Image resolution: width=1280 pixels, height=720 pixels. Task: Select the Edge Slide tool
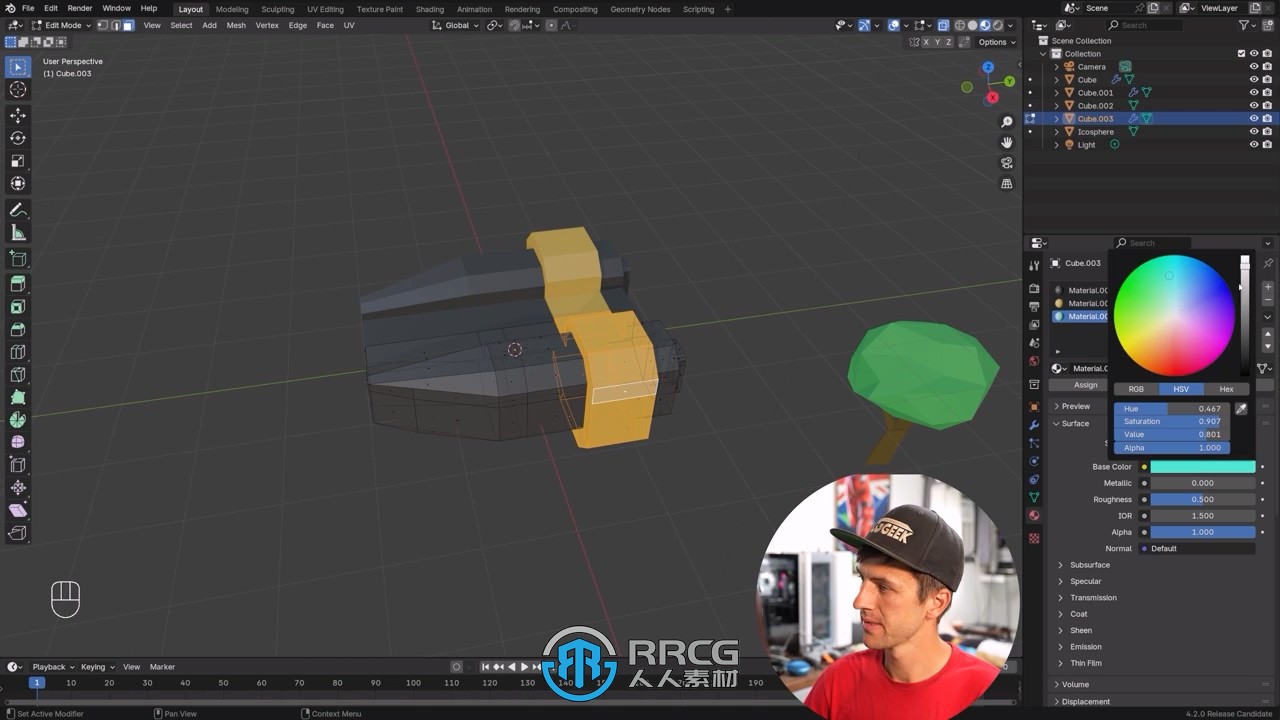pos(18,465)
